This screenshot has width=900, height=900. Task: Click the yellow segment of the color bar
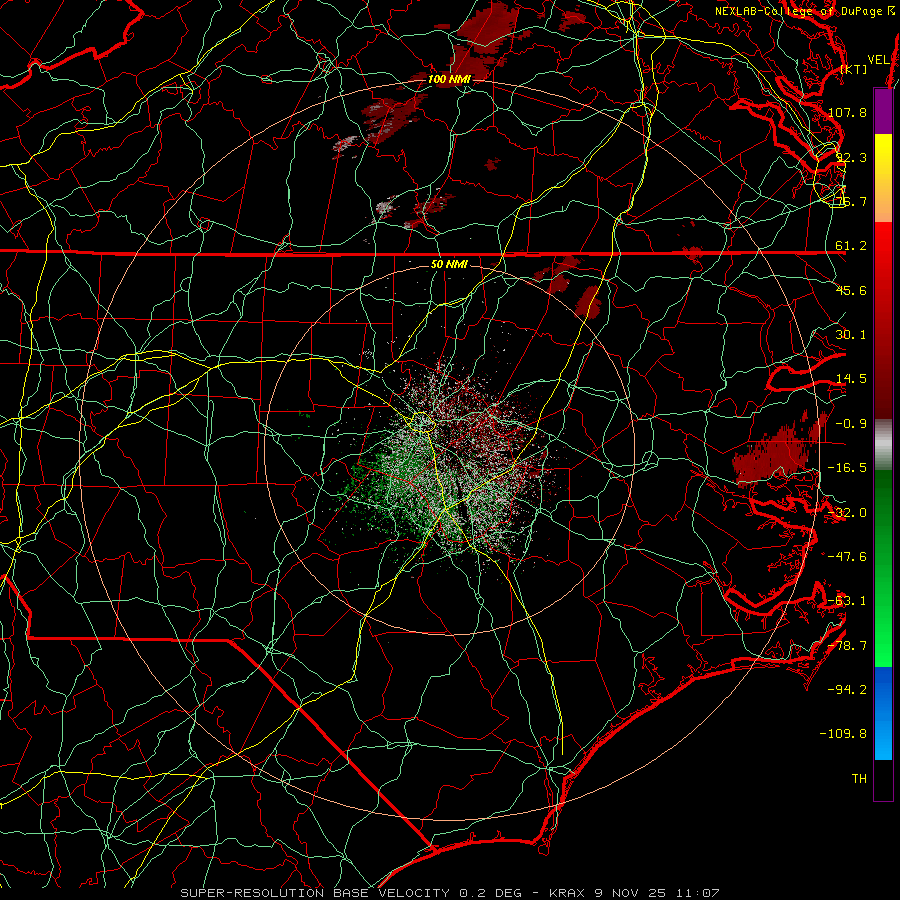tap(883, 178)
